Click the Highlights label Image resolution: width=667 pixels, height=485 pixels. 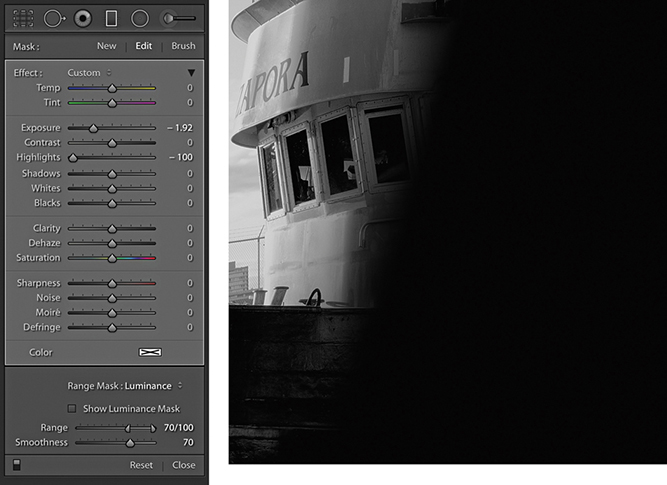tap(38, 157)
